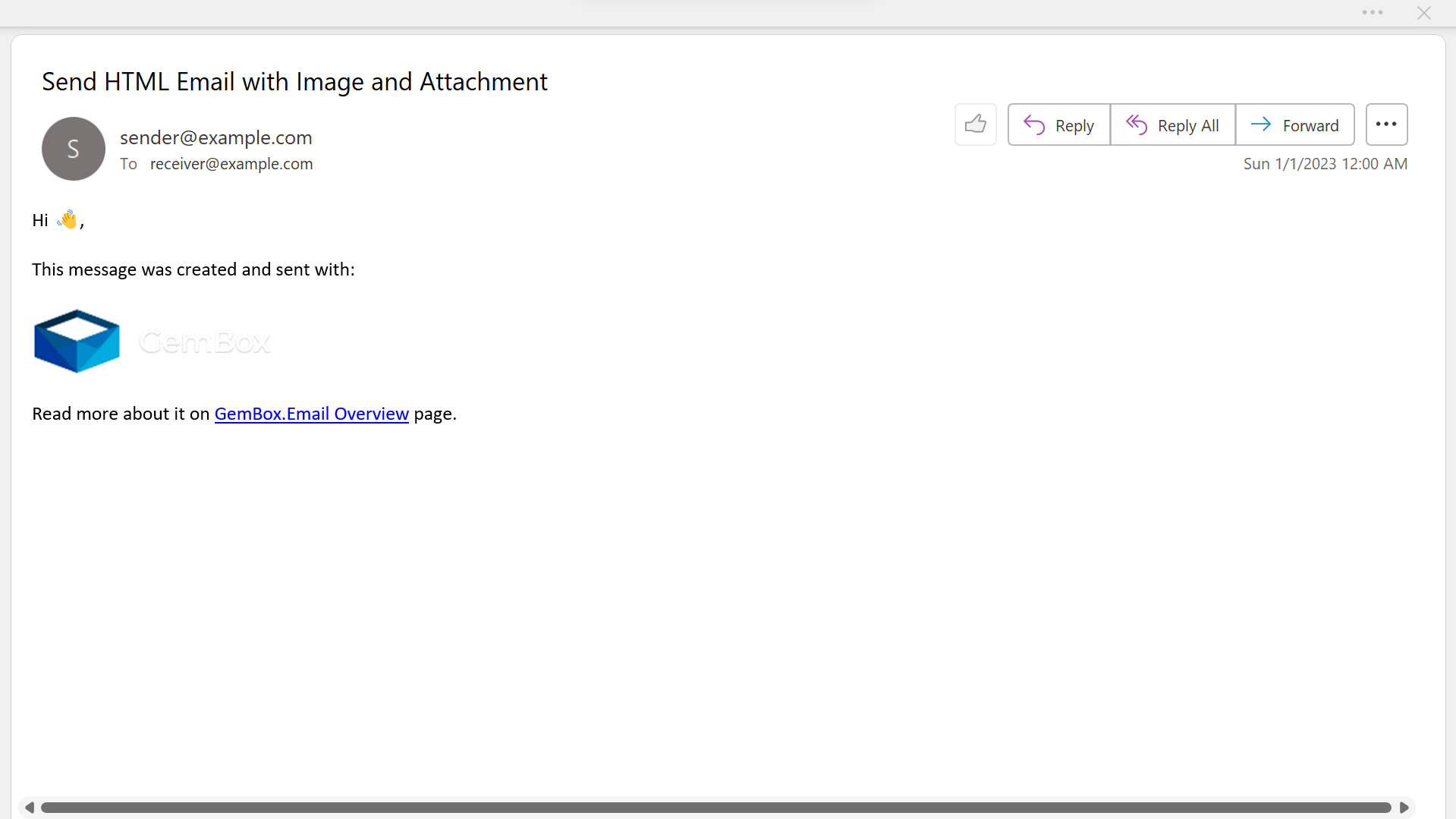The height and width of the screenshot is (819, 1456).
Task: Open the top-right window ellipsis menu
Action: click(x=1372, y=13)
